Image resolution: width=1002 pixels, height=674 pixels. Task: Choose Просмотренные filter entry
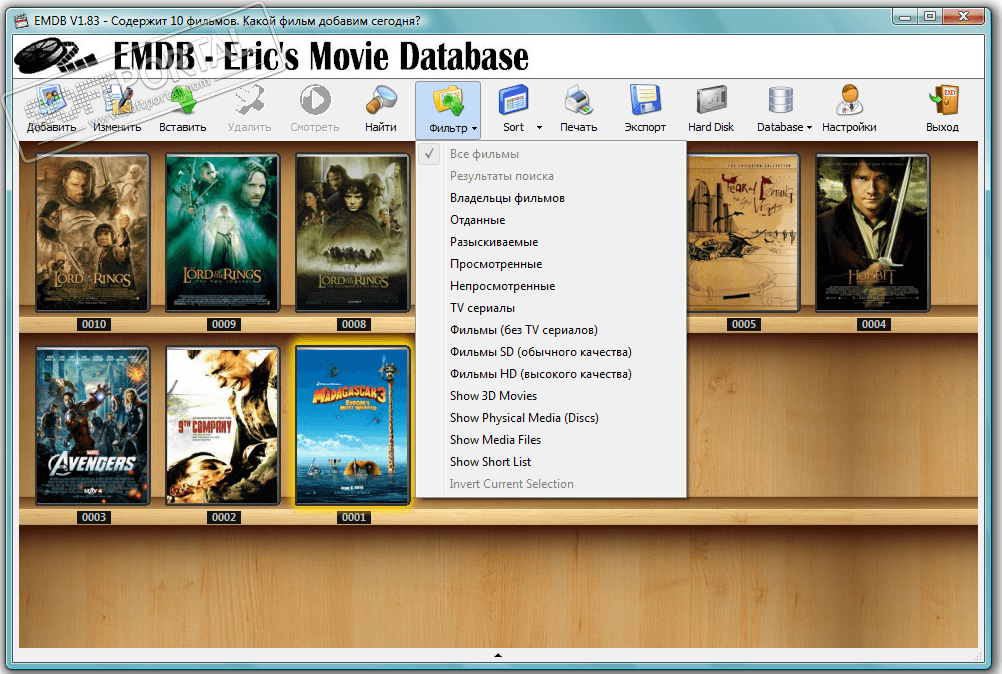point(551,264)
